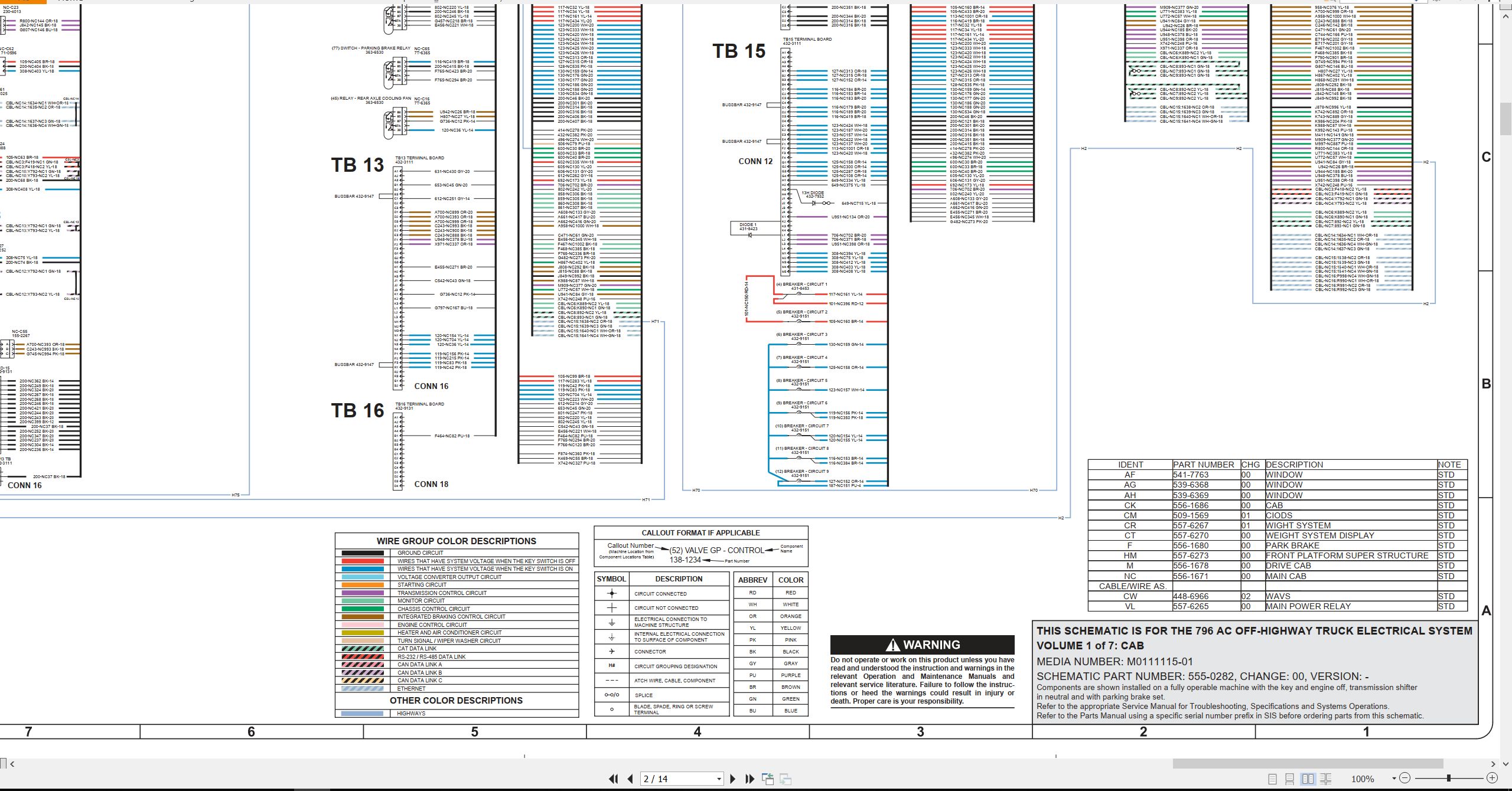
Task: Click the CONN 12 label
Action: pyautogui.click(x=755, y=161)
